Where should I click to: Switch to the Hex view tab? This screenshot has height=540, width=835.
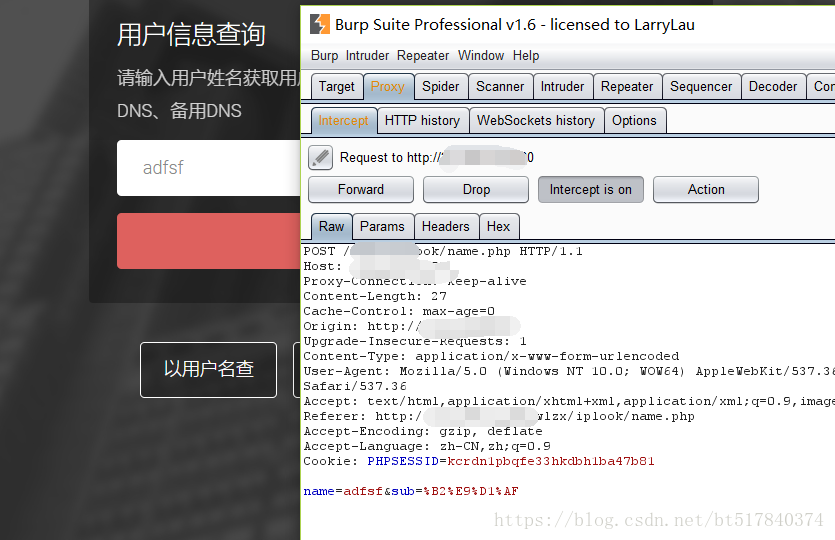pyautogui.click(x=498, y=226)
